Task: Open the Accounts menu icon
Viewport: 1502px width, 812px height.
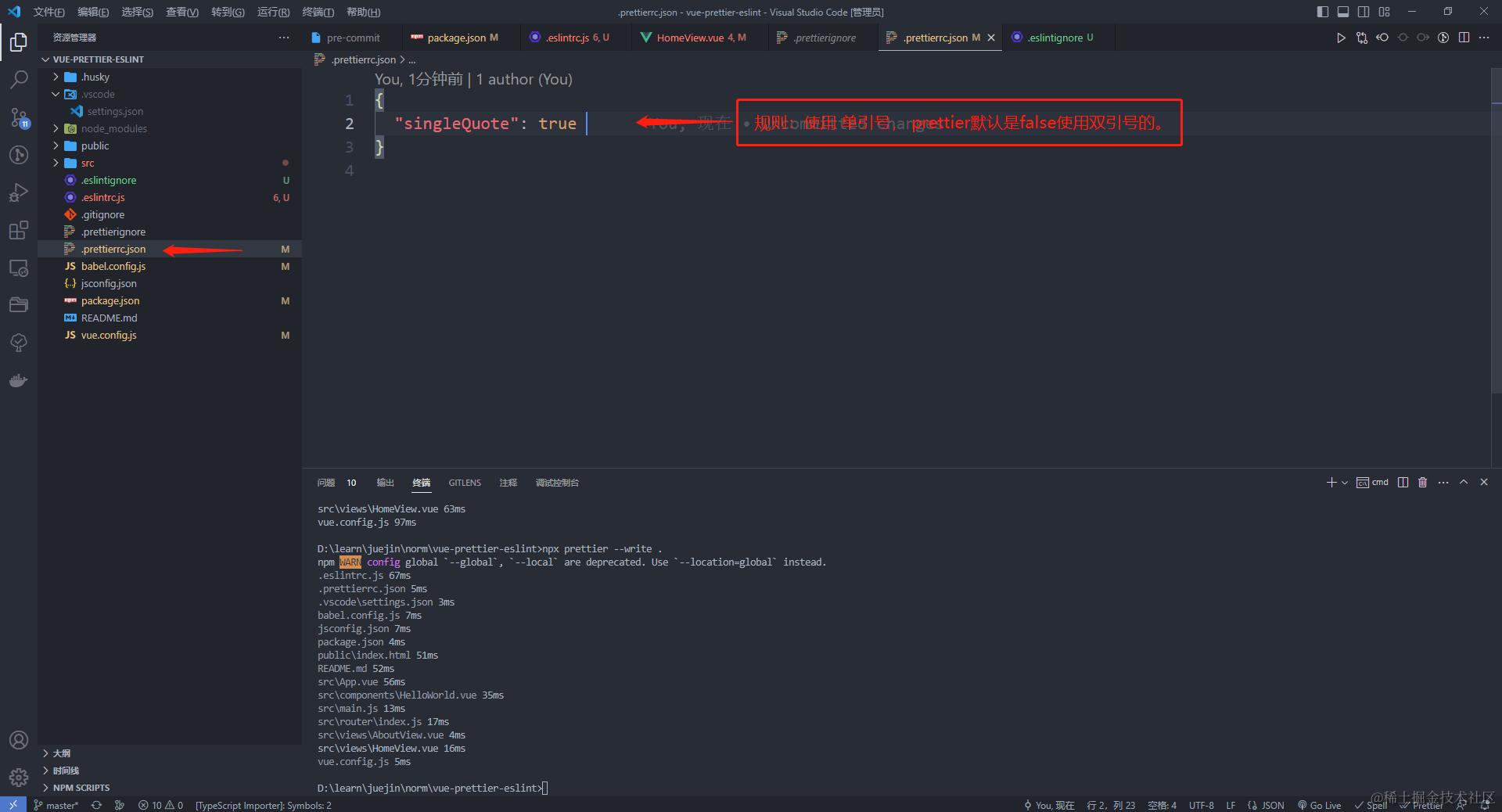Action: coord(19,740)
